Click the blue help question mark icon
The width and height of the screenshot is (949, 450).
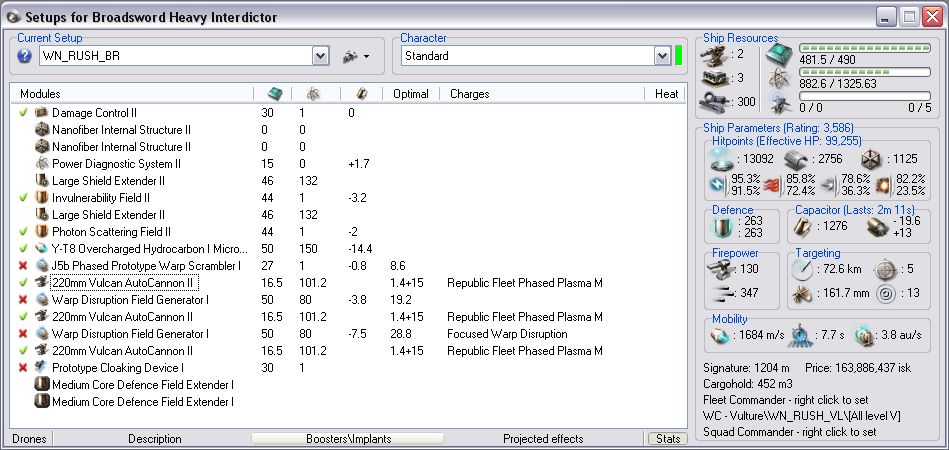click(24, 56)
